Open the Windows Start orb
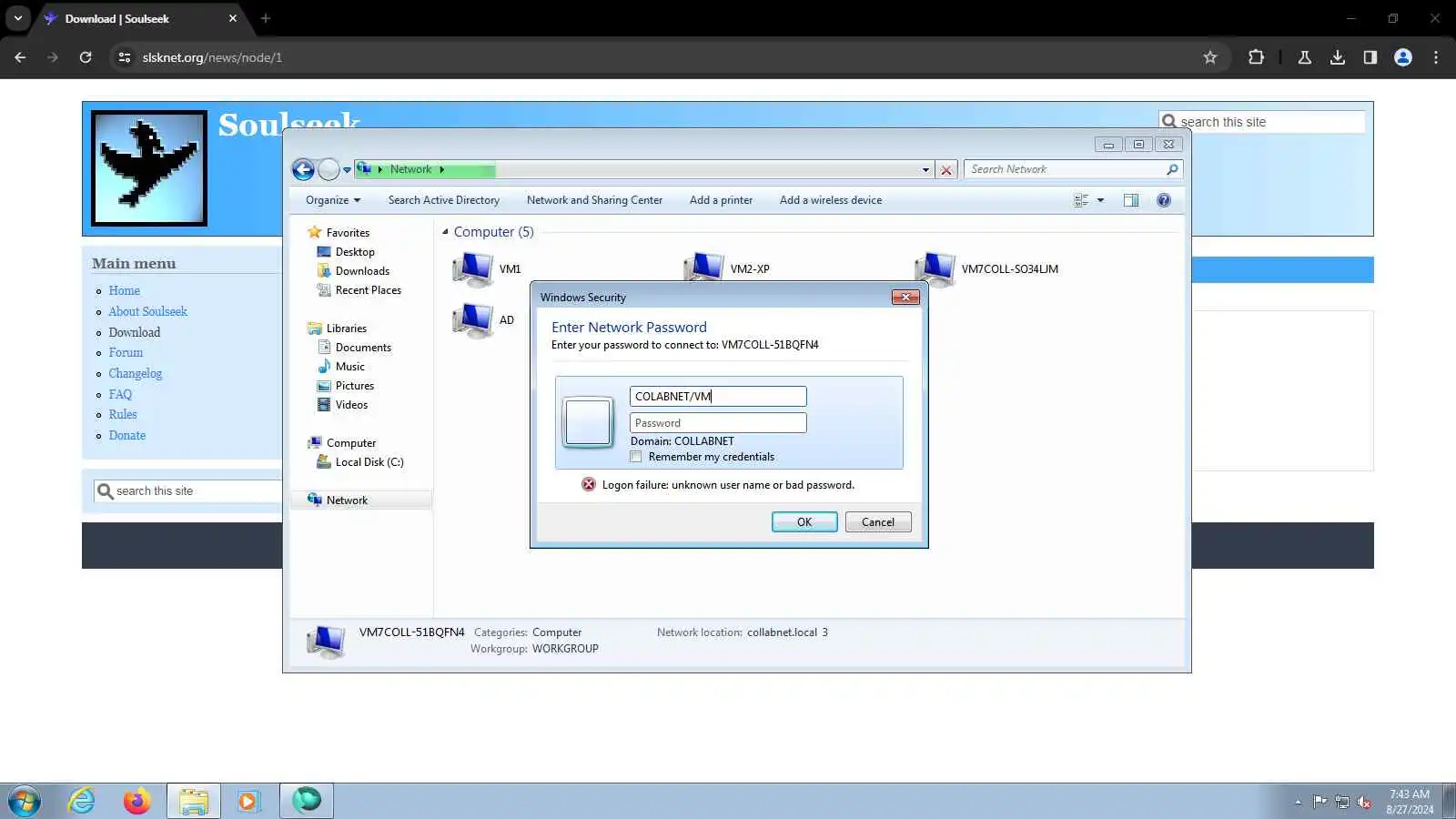The height and width of the screenshot is (819, 1456). tap(25, 802)
